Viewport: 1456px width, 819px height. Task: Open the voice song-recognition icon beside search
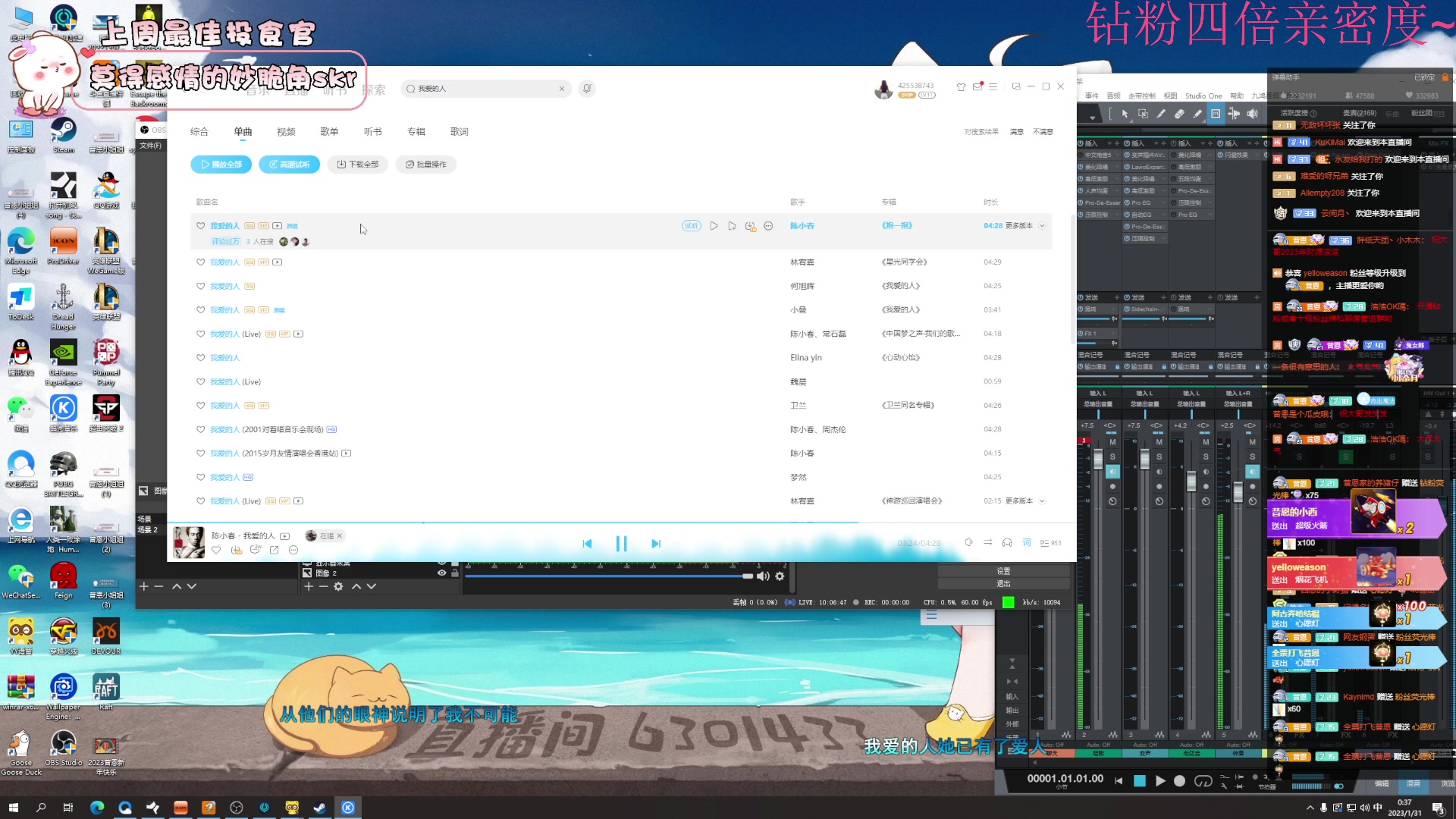click(587, 89)
